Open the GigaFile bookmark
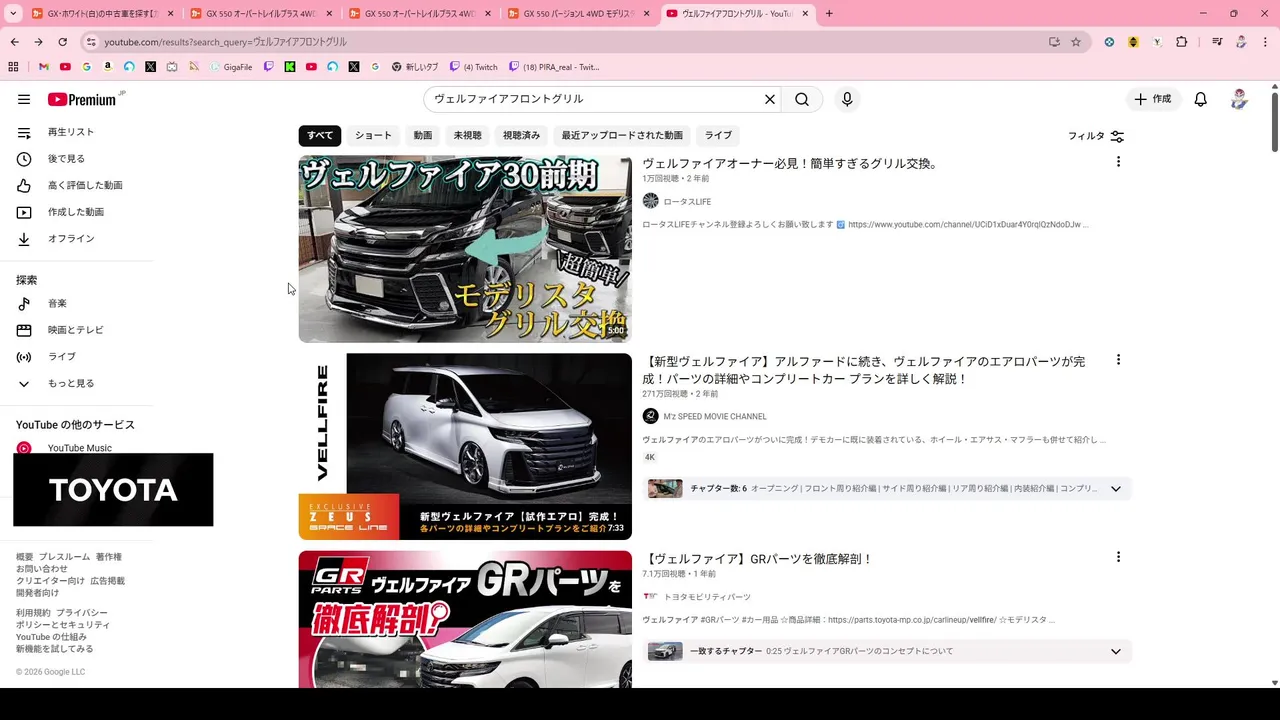This screenshot has height=720, width=1280. [x=231, y=67]
